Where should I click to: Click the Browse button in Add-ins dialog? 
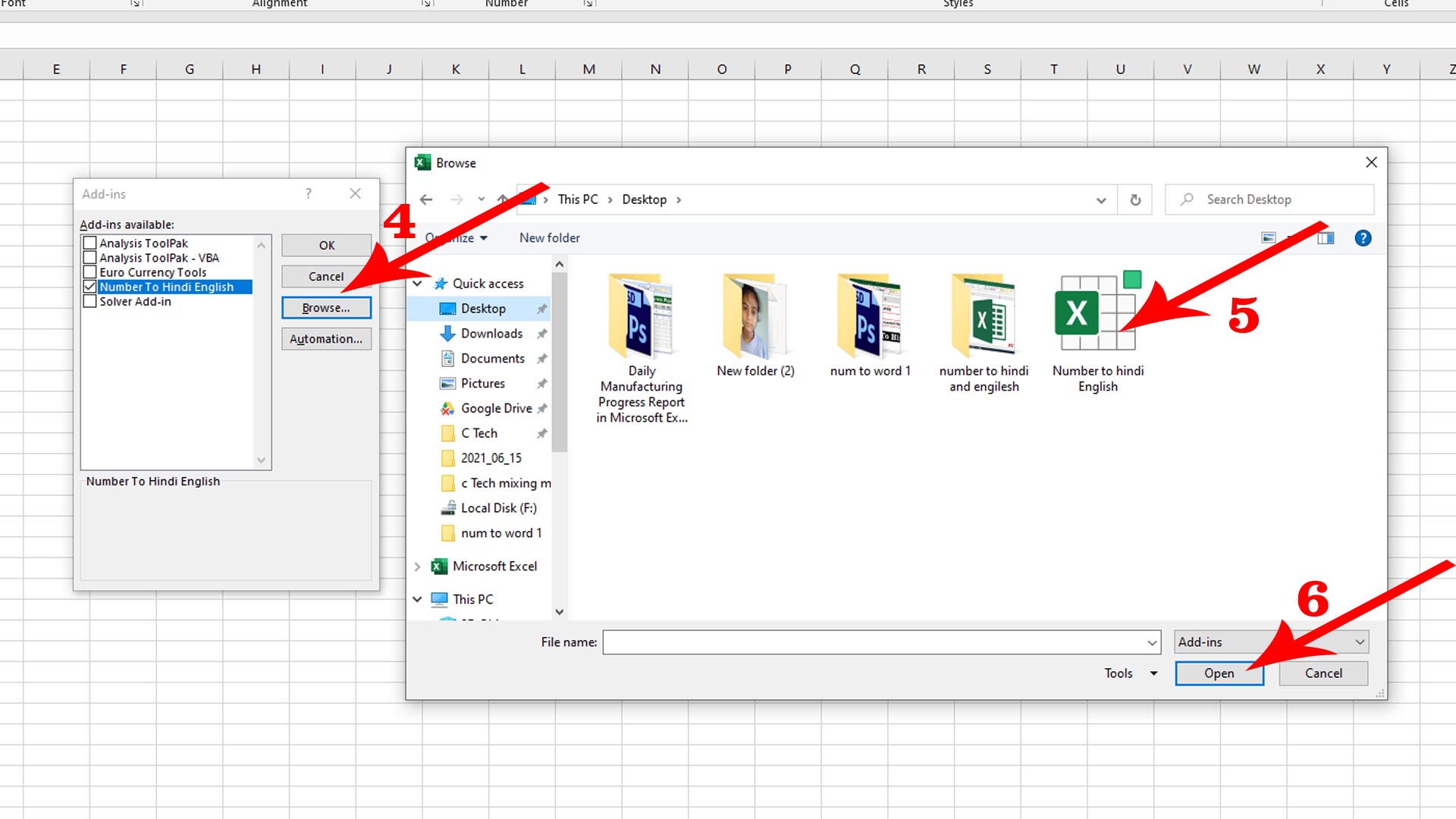[326, 307]
